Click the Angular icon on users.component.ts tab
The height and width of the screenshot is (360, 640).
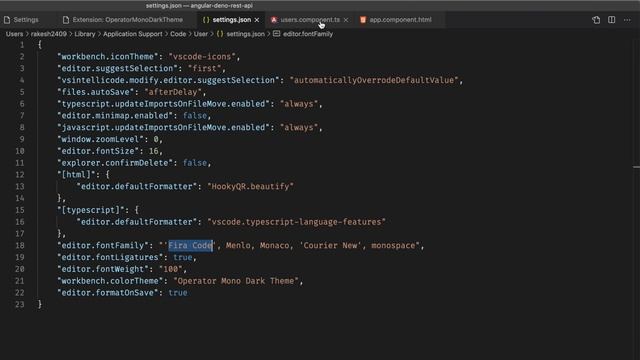click(x=274, y=20)
